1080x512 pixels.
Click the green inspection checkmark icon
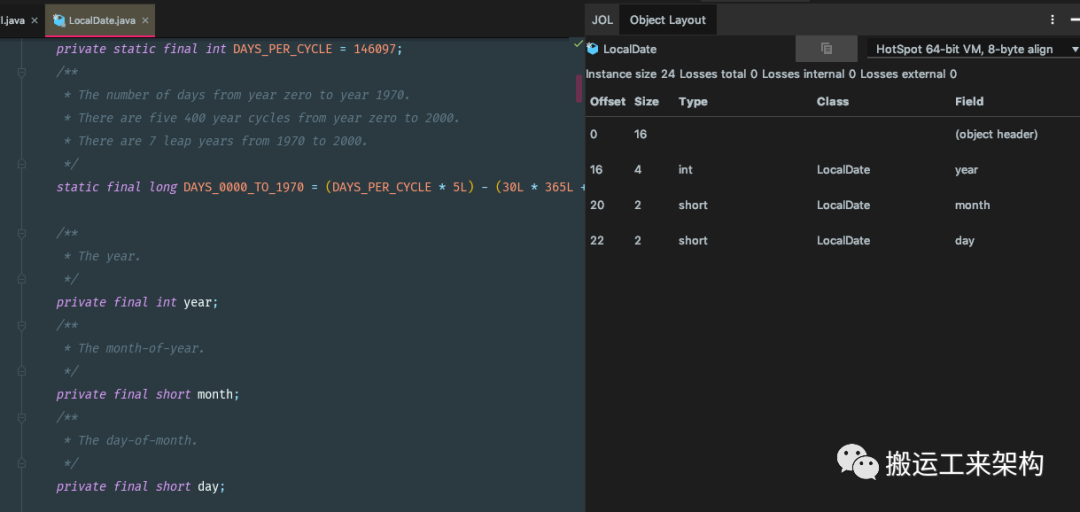point(578,44)
